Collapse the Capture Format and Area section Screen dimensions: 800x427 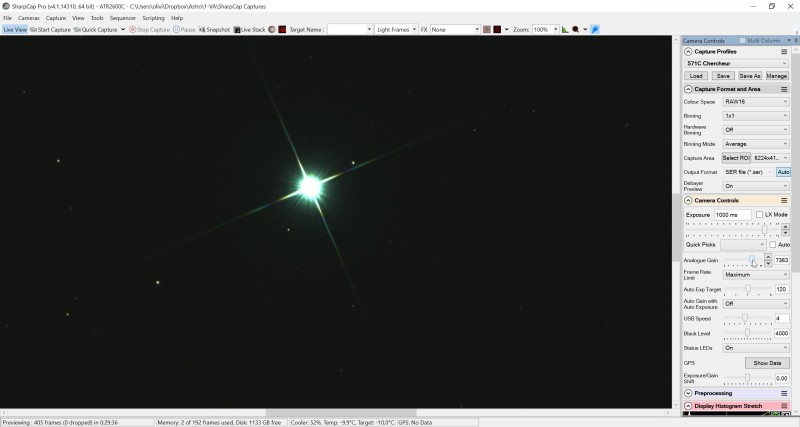[688, 89]
